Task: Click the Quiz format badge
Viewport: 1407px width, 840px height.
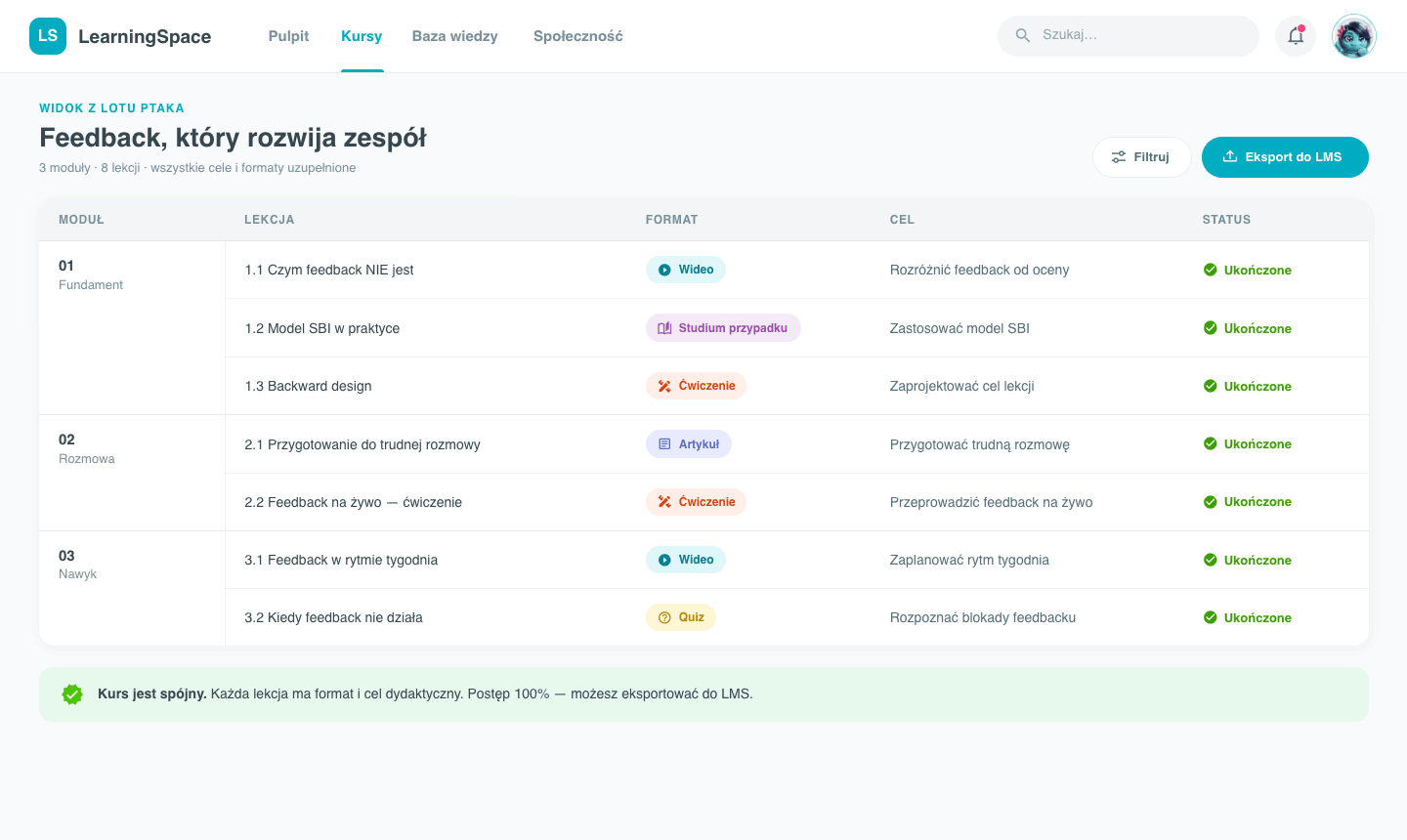Action: click(x=681, y=617)
